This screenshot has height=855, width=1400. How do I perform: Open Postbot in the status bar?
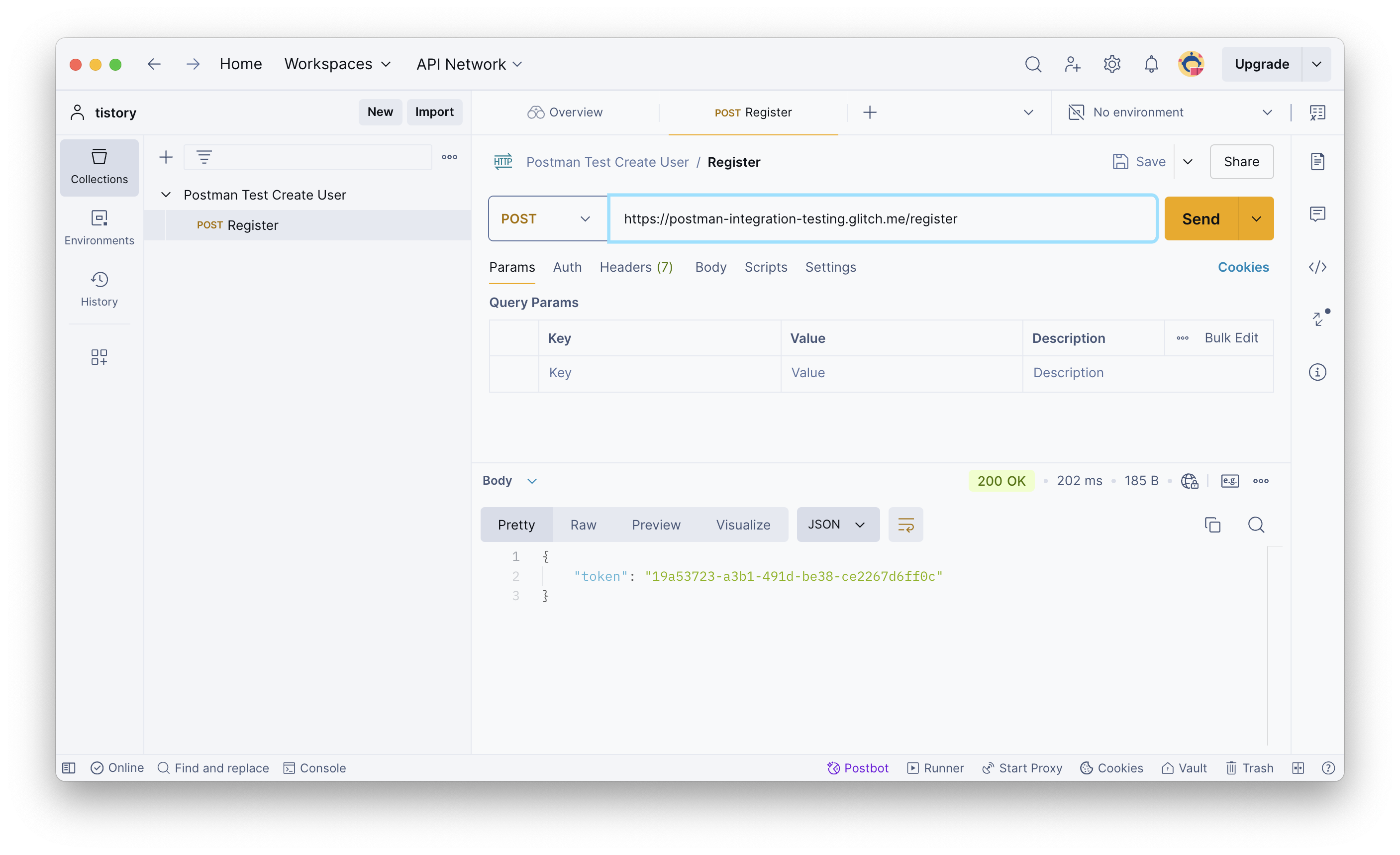coord(857,768)
